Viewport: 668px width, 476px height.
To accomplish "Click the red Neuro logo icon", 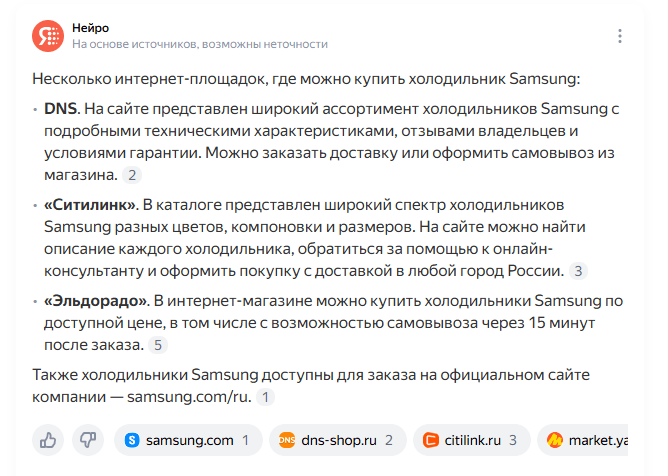I will tap(47, 35).
